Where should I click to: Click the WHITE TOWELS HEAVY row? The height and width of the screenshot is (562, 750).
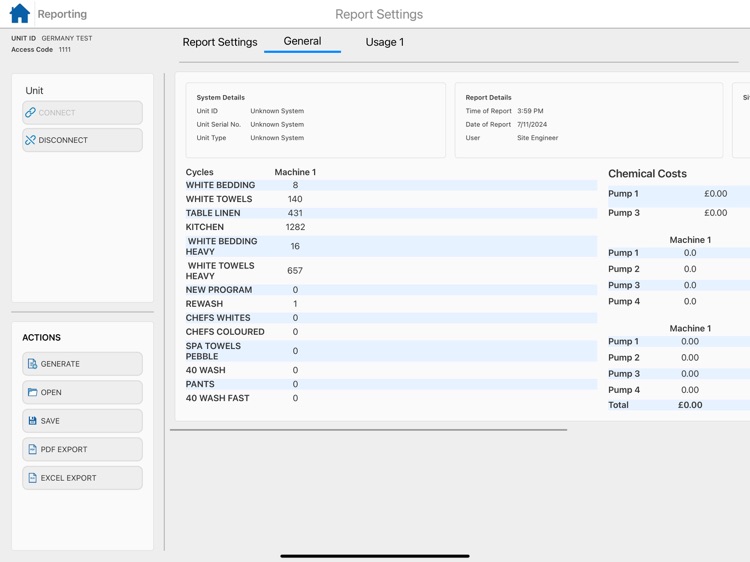(391, 271)
